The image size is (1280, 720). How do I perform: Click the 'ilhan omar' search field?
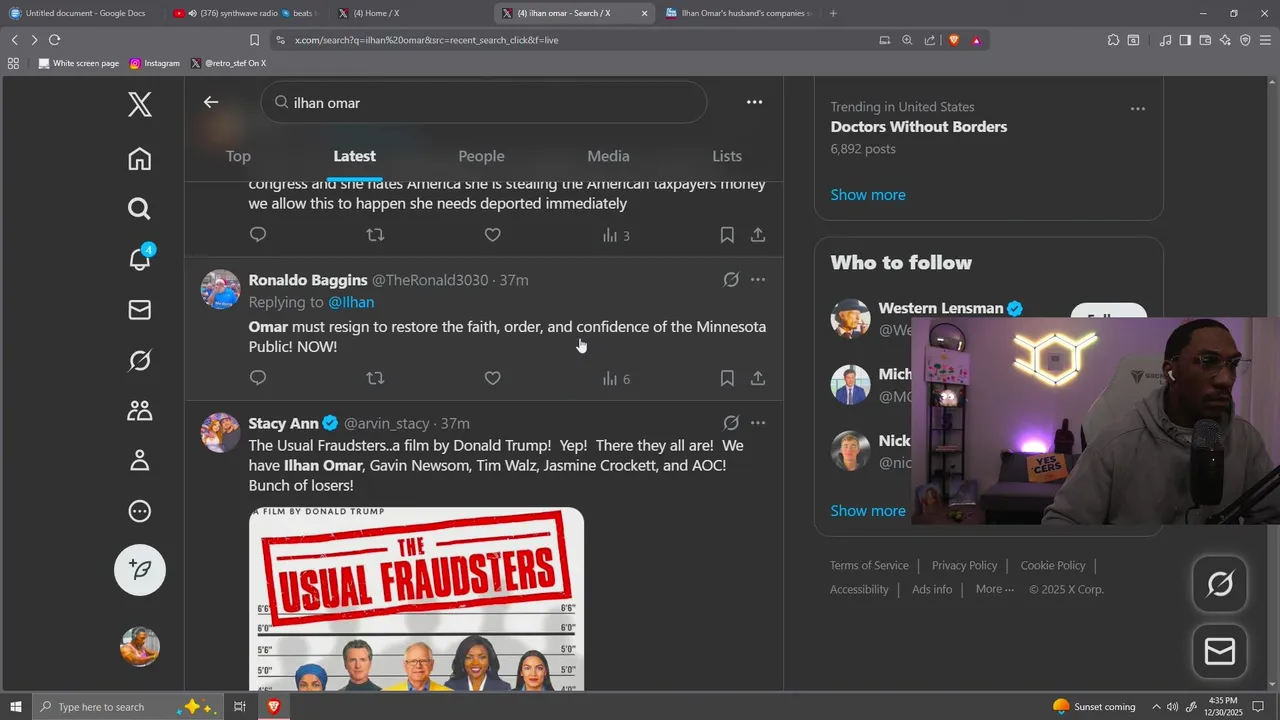point(484,102)
